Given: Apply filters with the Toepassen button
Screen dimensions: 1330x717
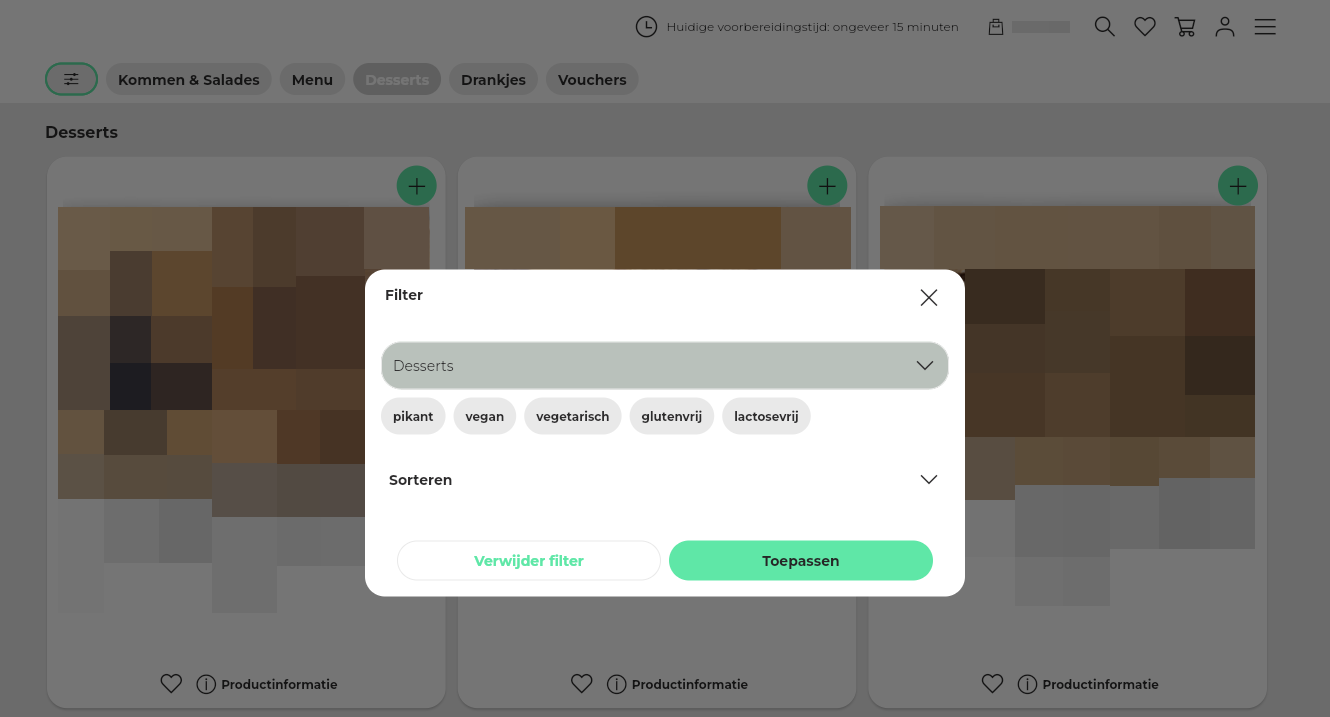Looking at the screenshot, I should pos(800,561).
